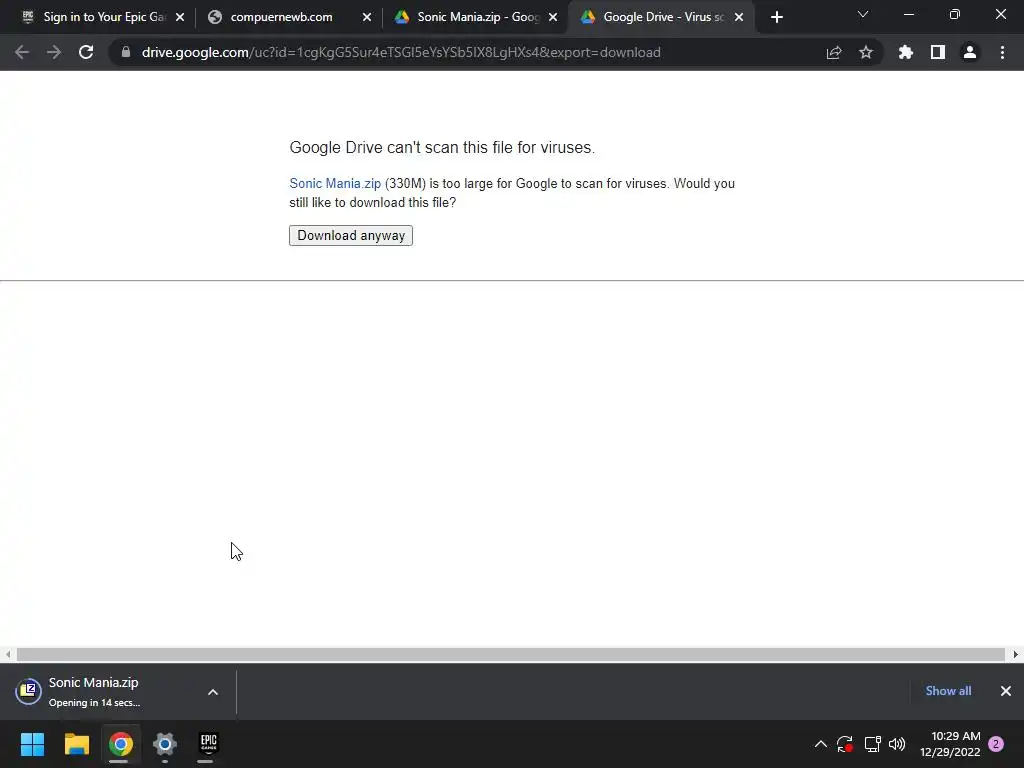Close the compuernewb.com tab
Image resolution: width=1024 pixels, height=768 pixels.
tap(366, 17)
